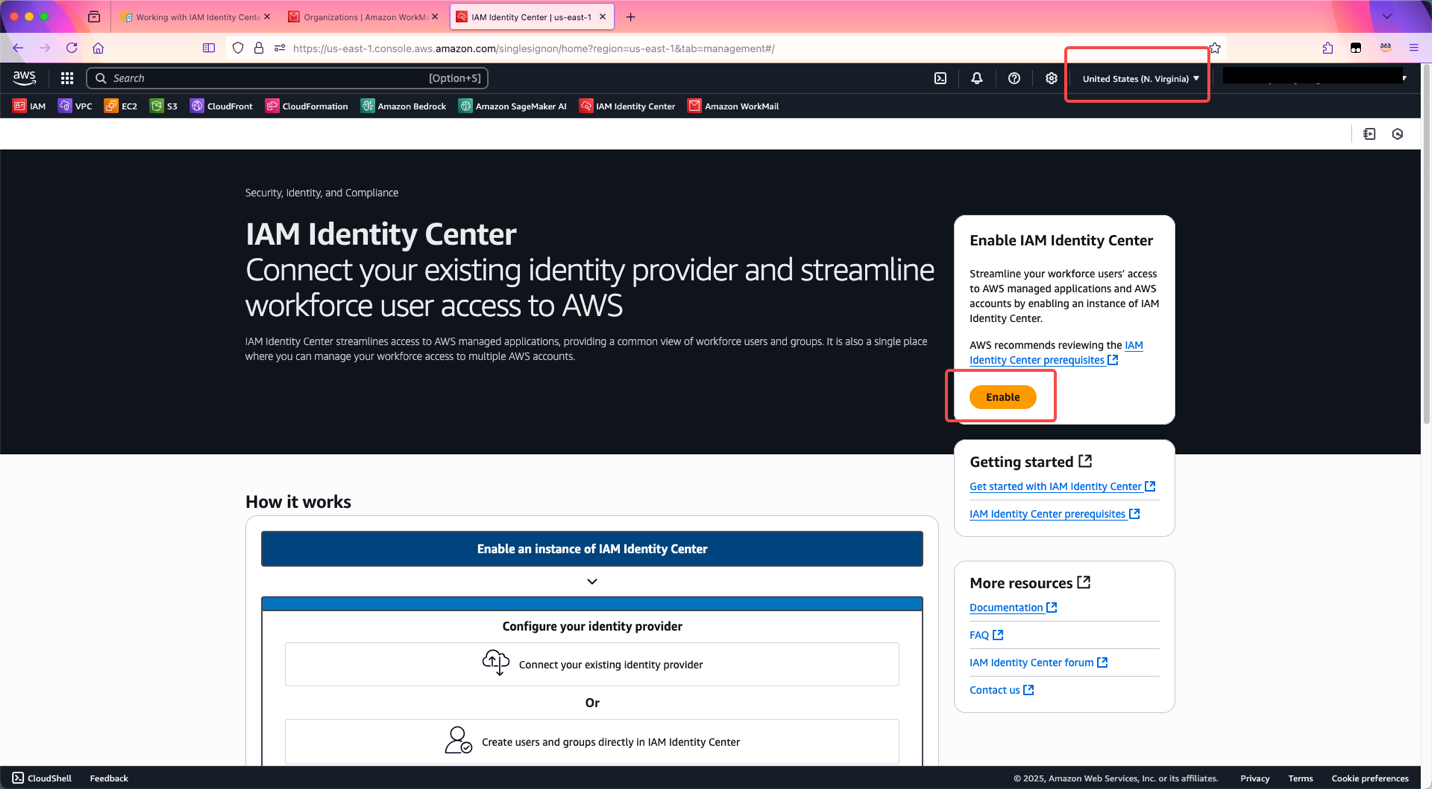
Task: Go back to the previous page
Action: [x=18, y=48]
